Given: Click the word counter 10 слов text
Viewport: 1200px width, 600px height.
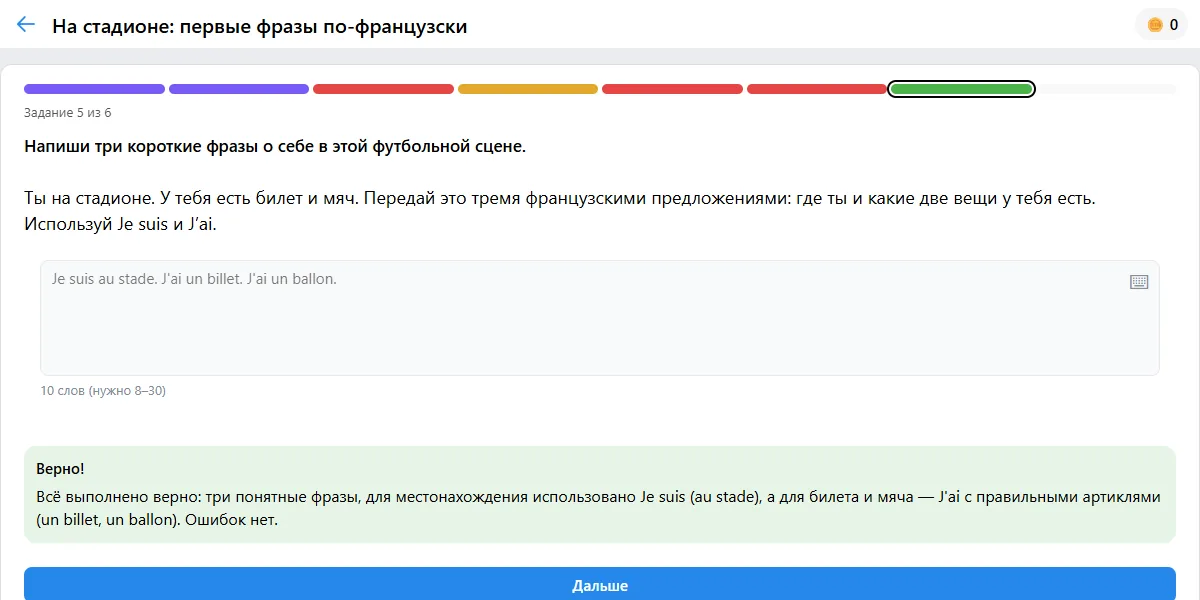Looking at the screenshot, I should pos(103,391).
